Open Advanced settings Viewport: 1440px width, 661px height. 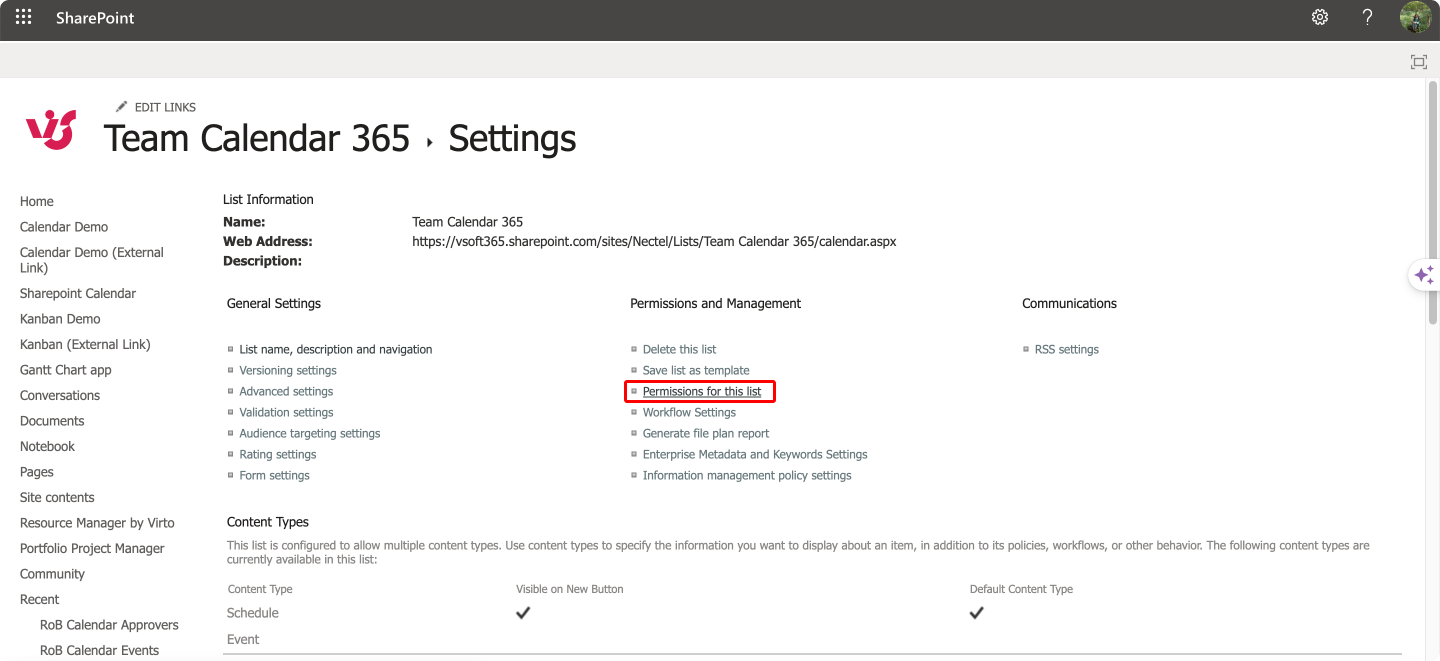pos(286,391)
